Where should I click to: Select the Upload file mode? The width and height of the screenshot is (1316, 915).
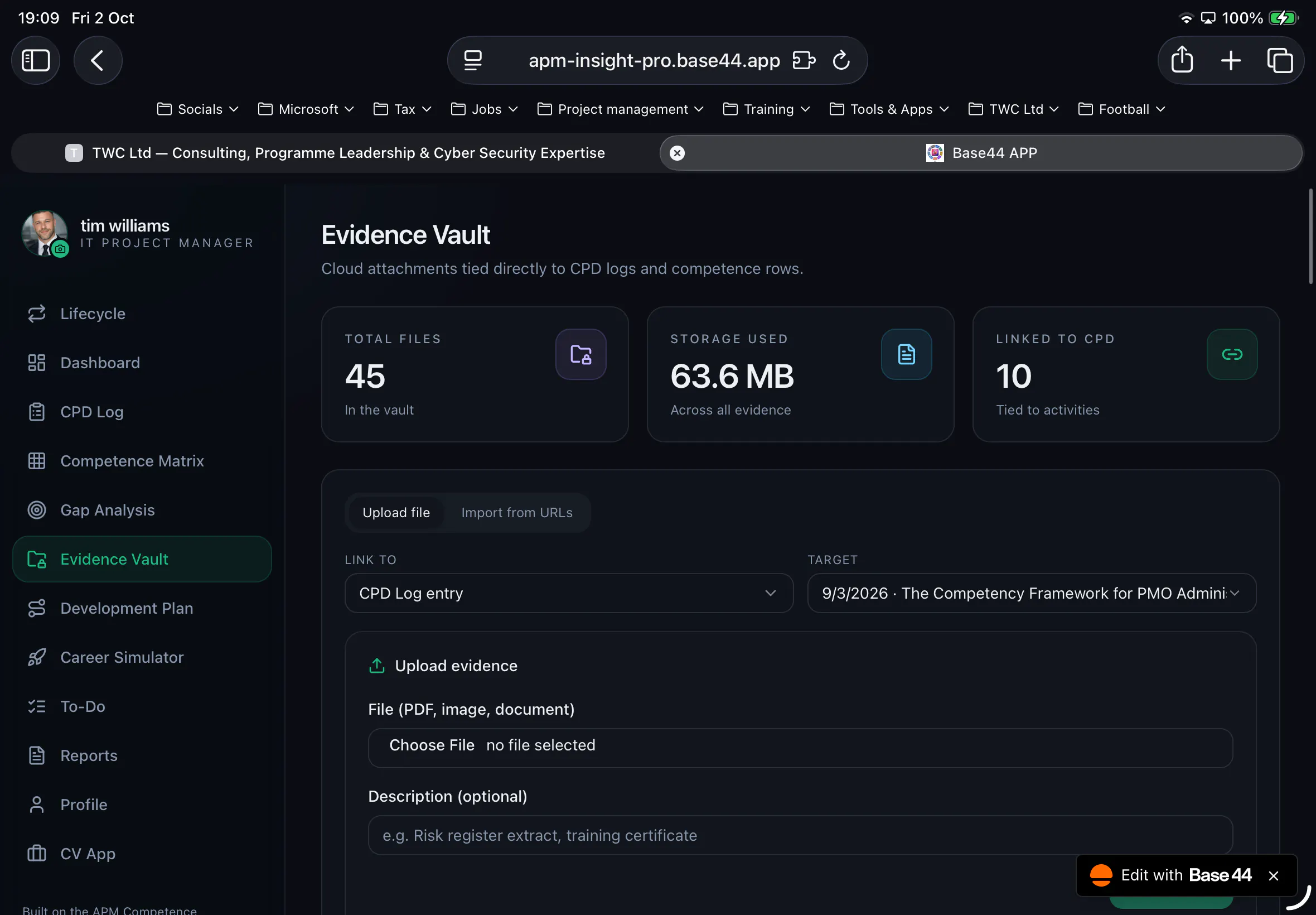pos(396,513)
